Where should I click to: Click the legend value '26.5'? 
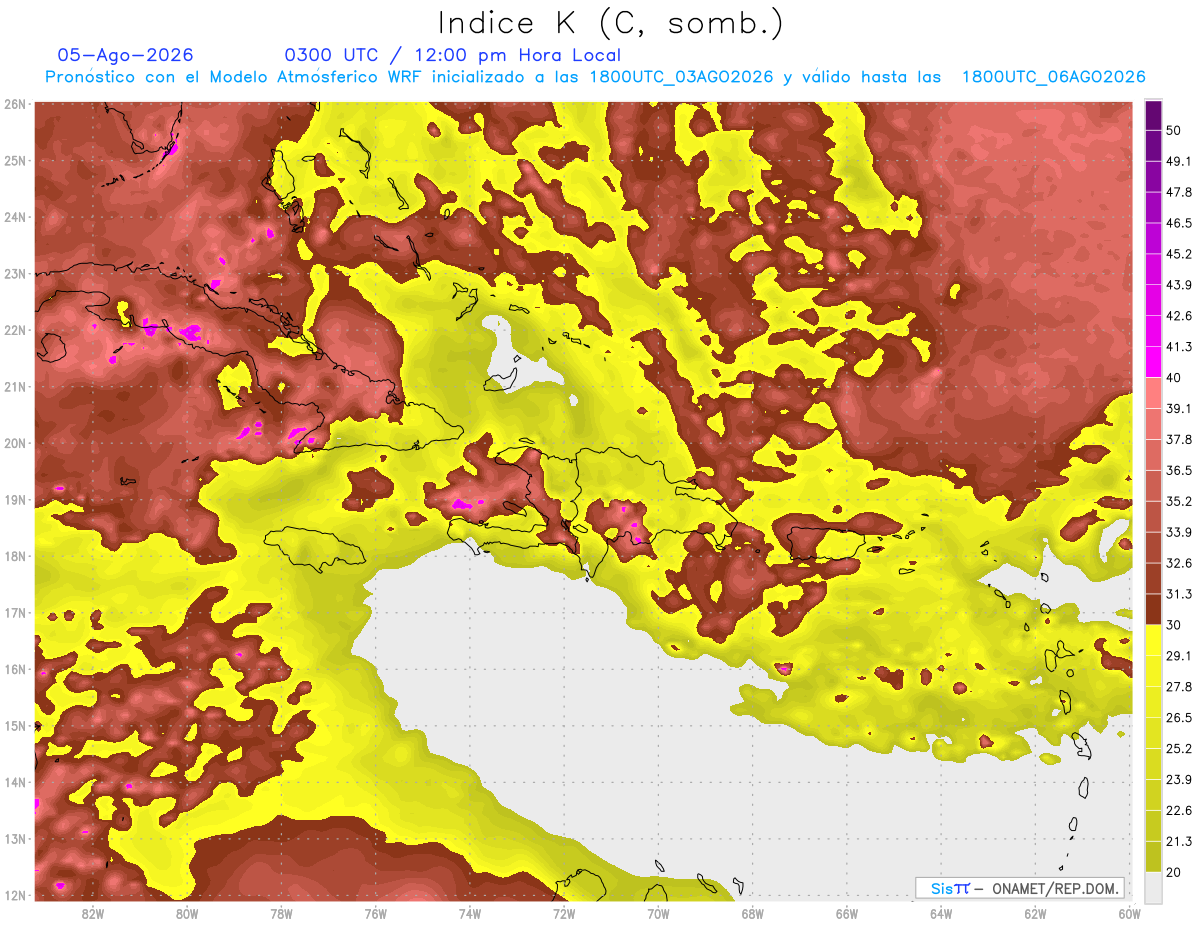pyautogui.click(x=1180, y=718)
